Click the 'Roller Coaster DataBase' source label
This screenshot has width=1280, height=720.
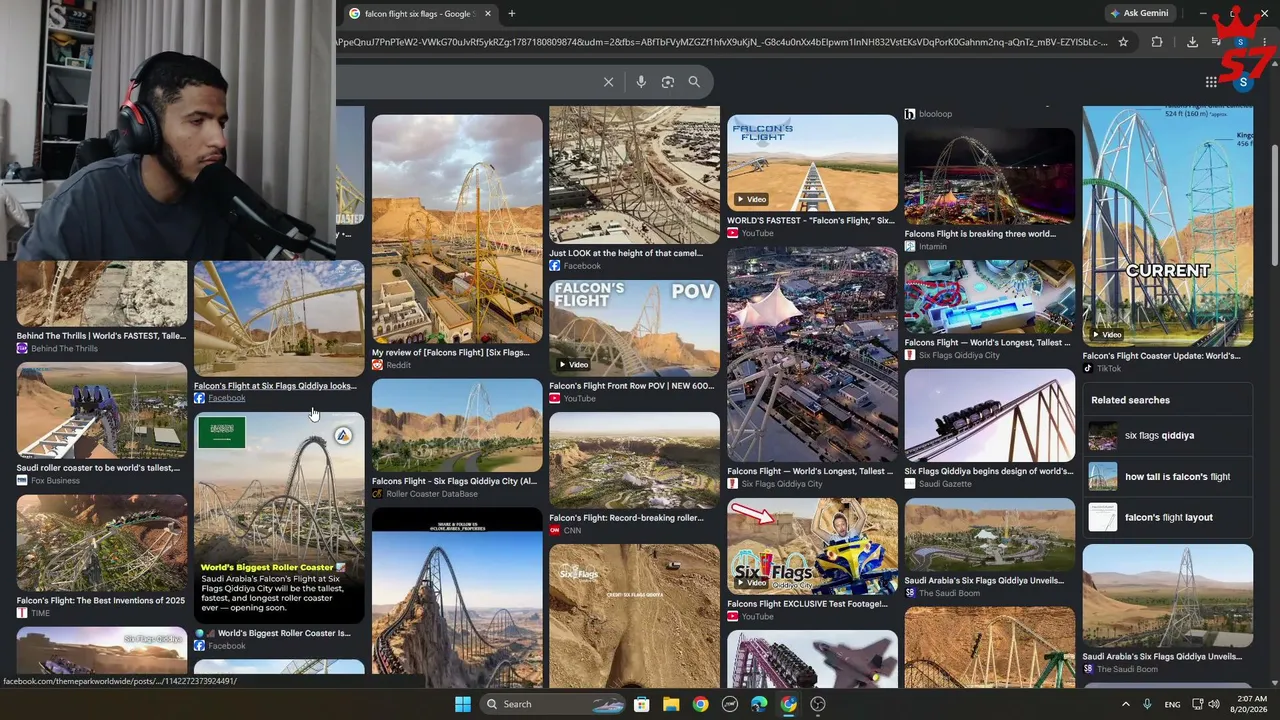click(432, 494)
